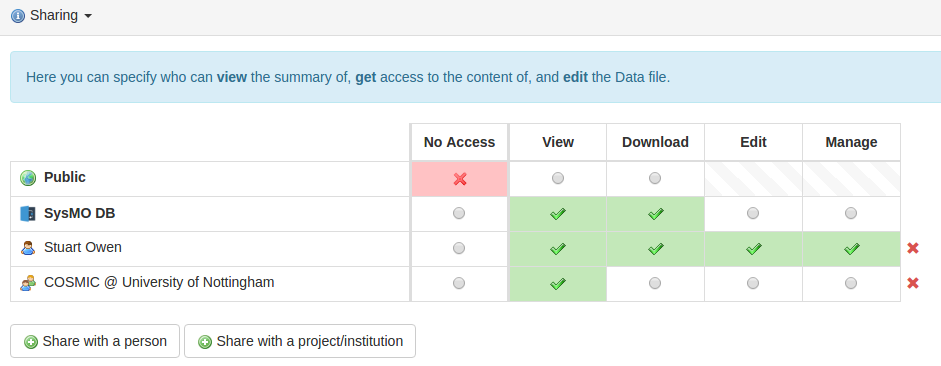Set Public access to View
The image size is (941, 366).
point(558,178)
